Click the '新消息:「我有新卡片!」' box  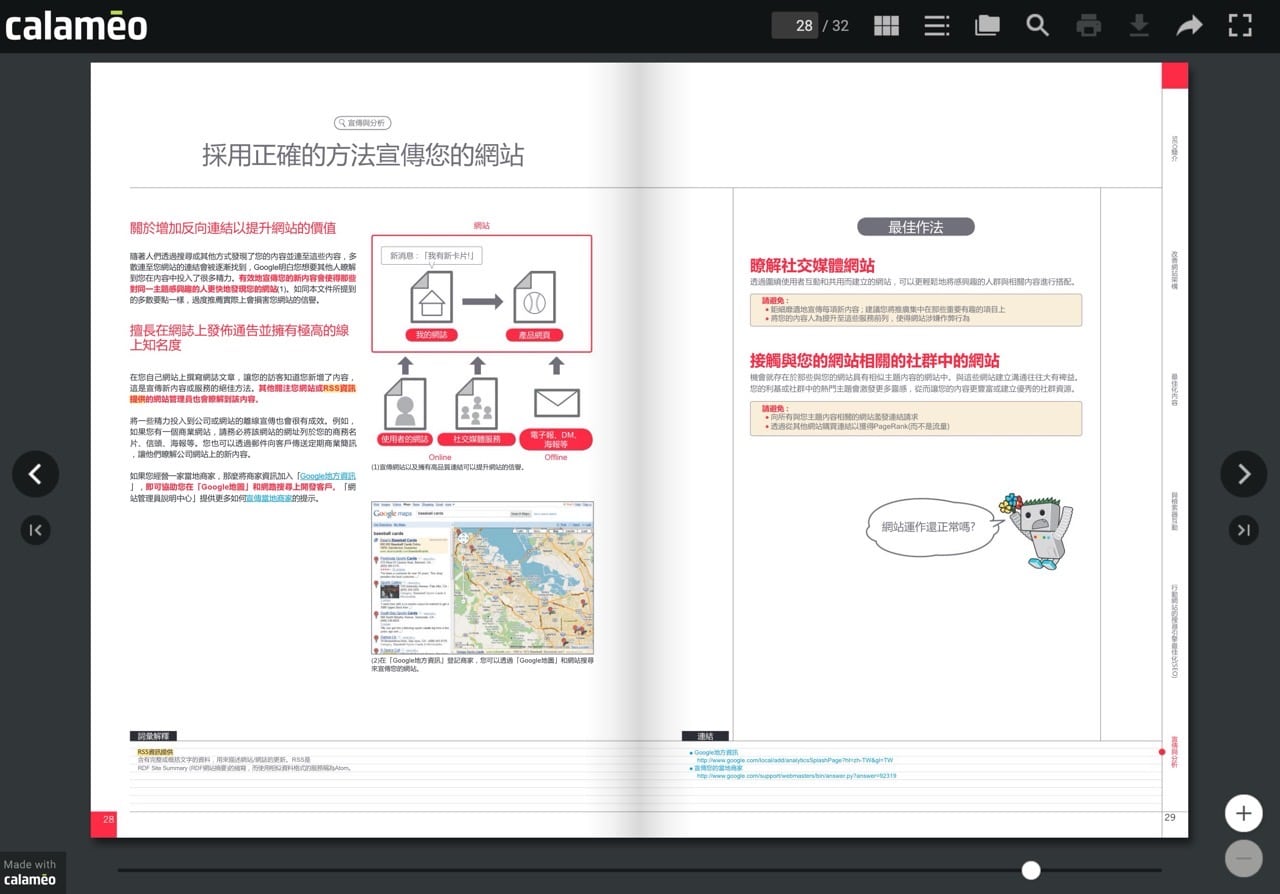[432, 256]
